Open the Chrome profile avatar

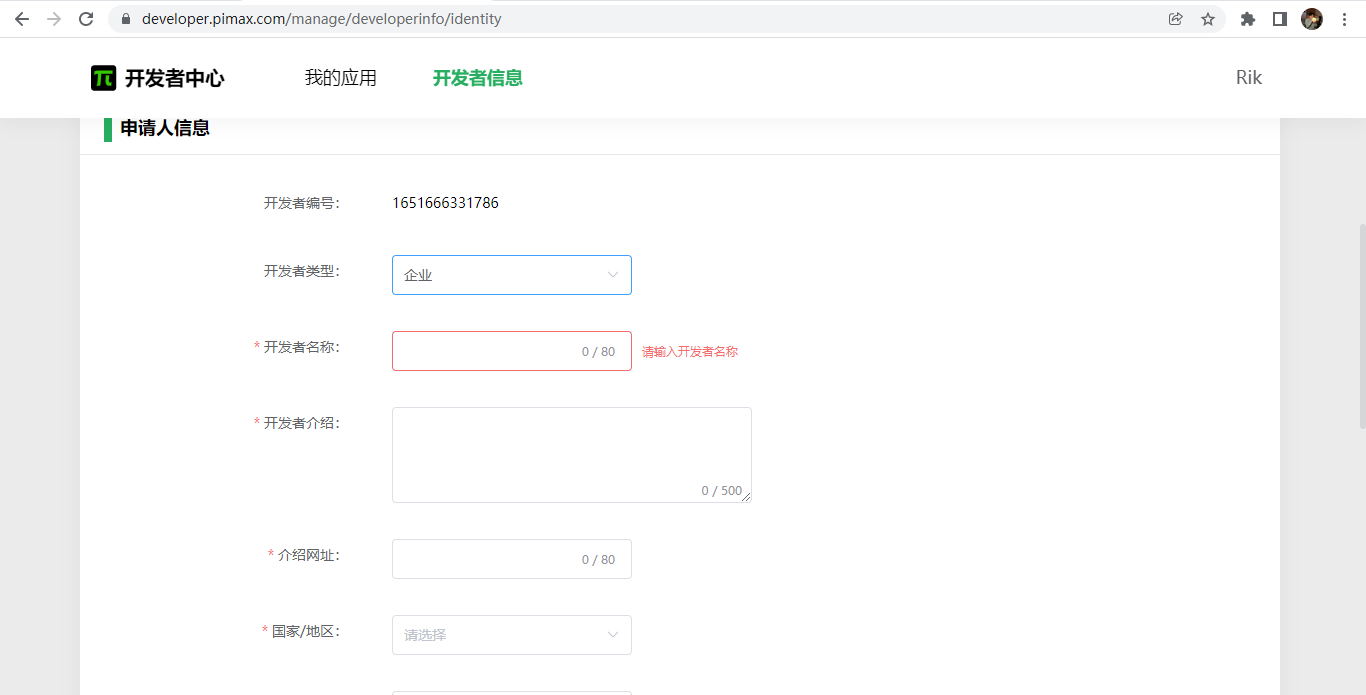(x=1312, y=19)
